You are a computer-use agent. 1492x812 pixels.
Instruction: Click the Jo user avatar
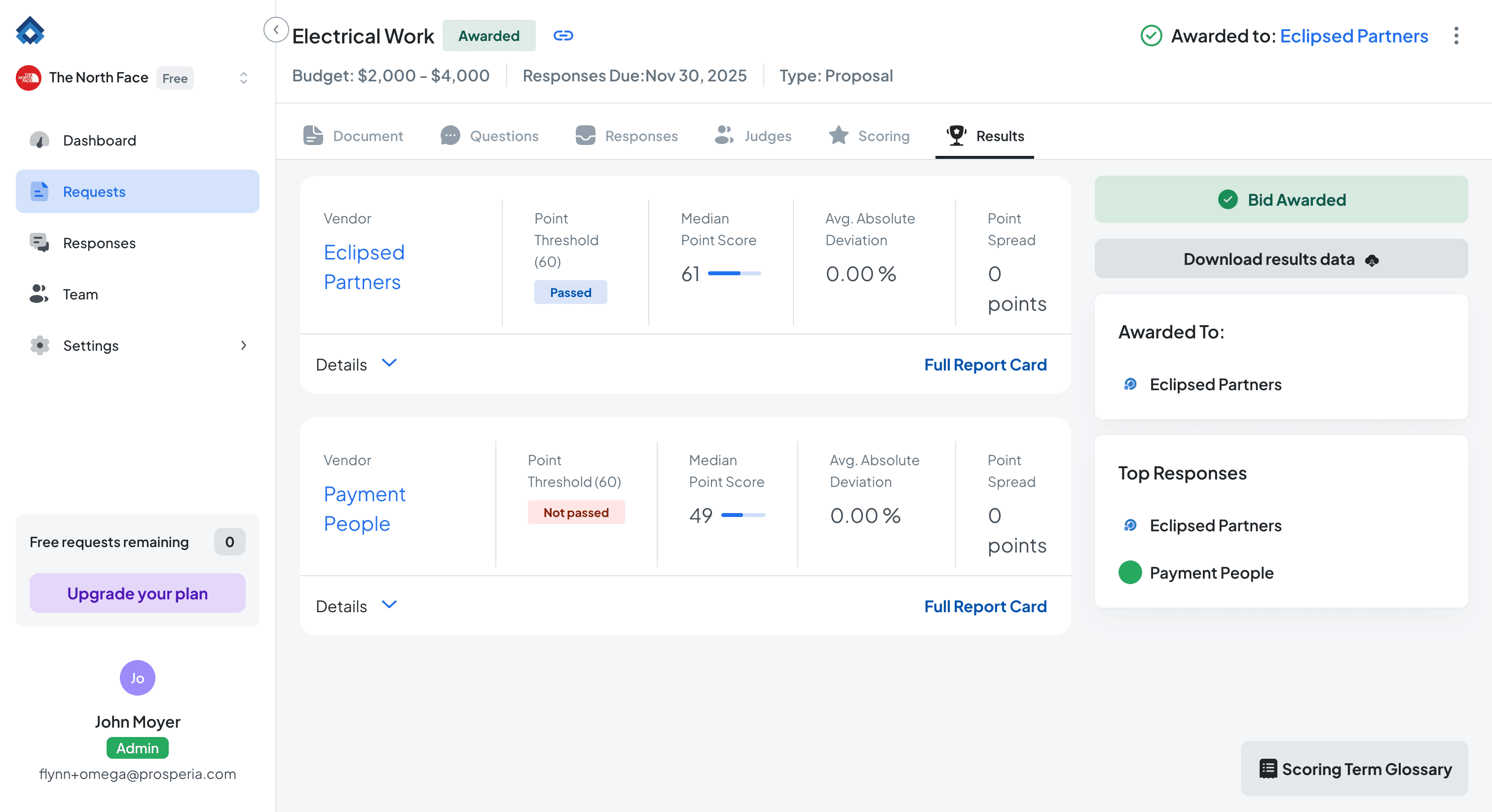click(137, 678)
